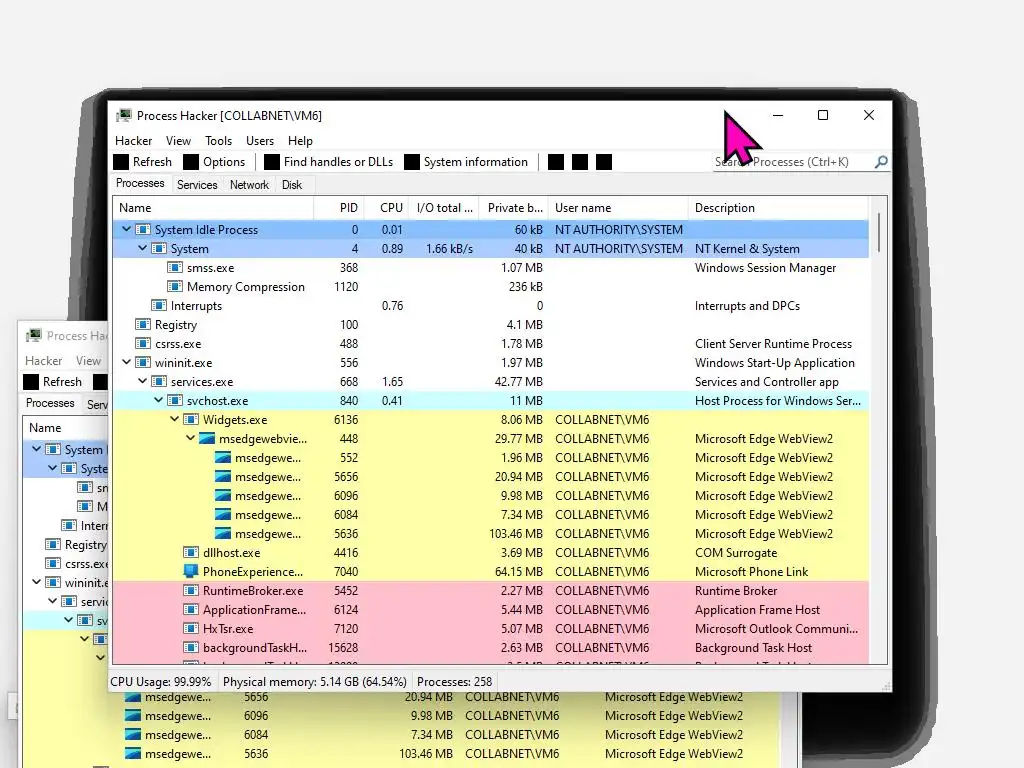Click the 1.66 kB/s I/O cell
The image size is (1024, 768).
(x=449, y=249)
